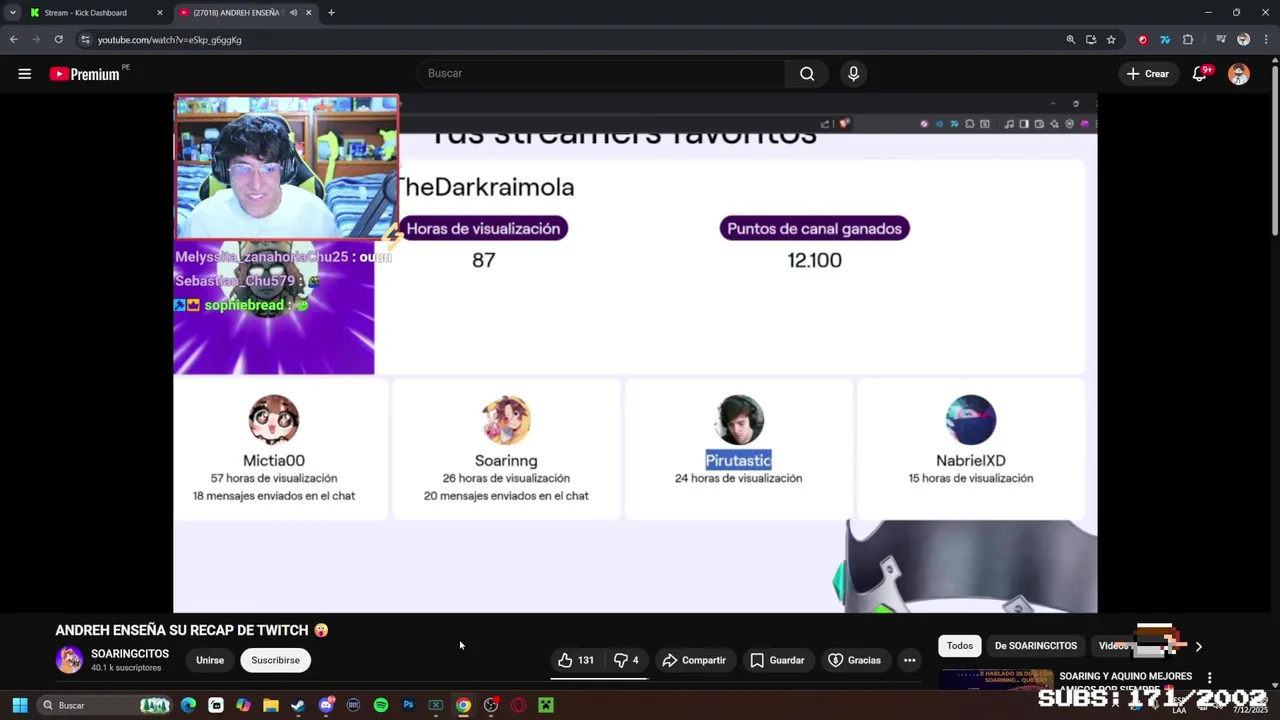Close the Kick Dashboard tab
1280x720 pixels.
[159, 13]
